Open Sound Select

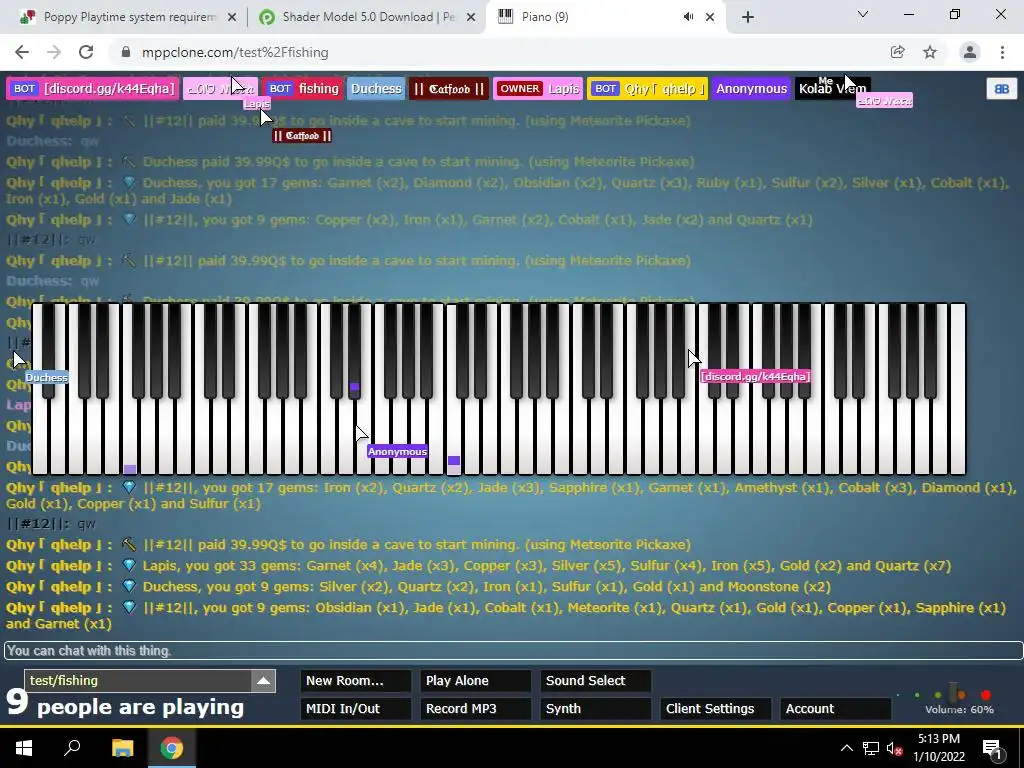click(596, 680)
